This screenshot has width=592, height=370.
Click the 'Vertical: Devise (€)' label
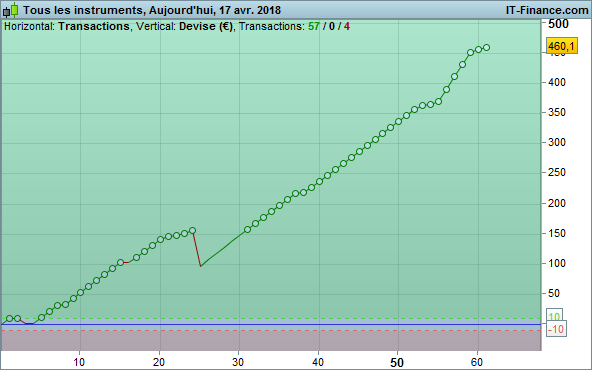[x=185, y=26]
